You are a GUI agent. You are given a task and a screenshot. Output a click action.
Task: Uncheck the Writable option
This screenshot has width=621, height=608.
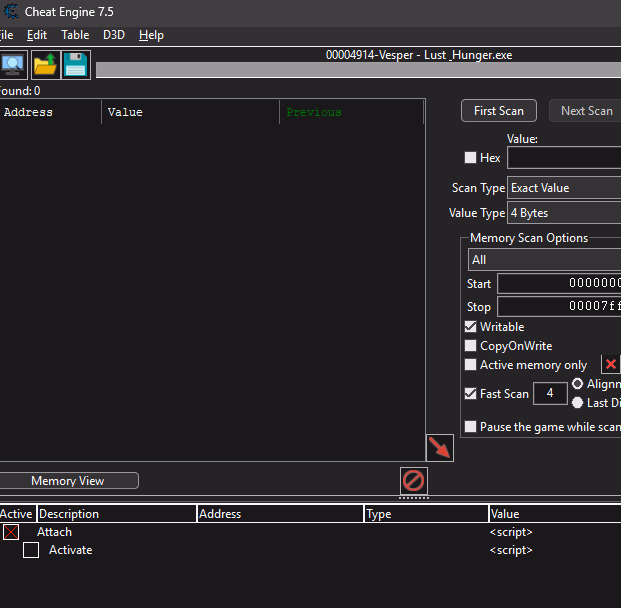[x=471, y=327]
